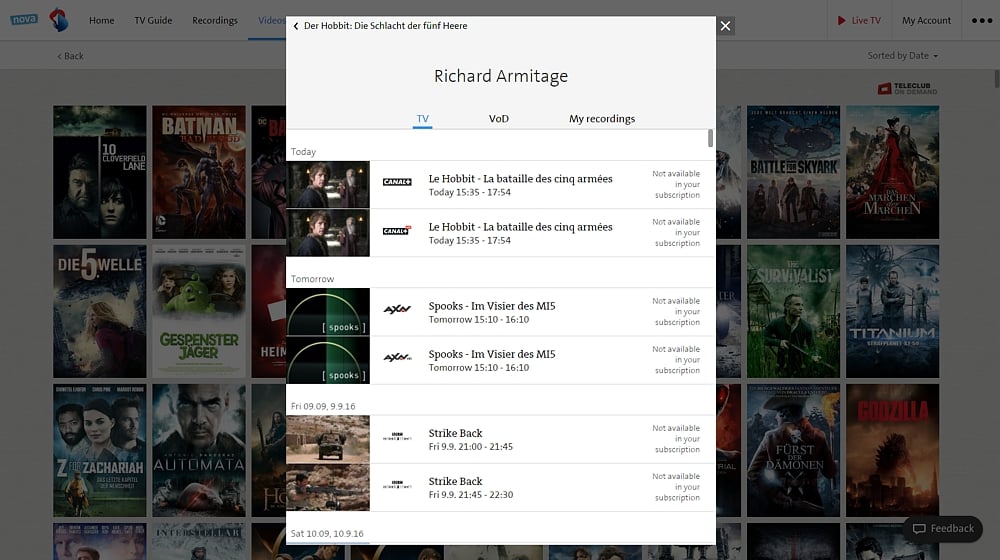Click the nova Swisscom logo
The width and height of the screenshot is (1000, 560).
click(x=40, y=20)
